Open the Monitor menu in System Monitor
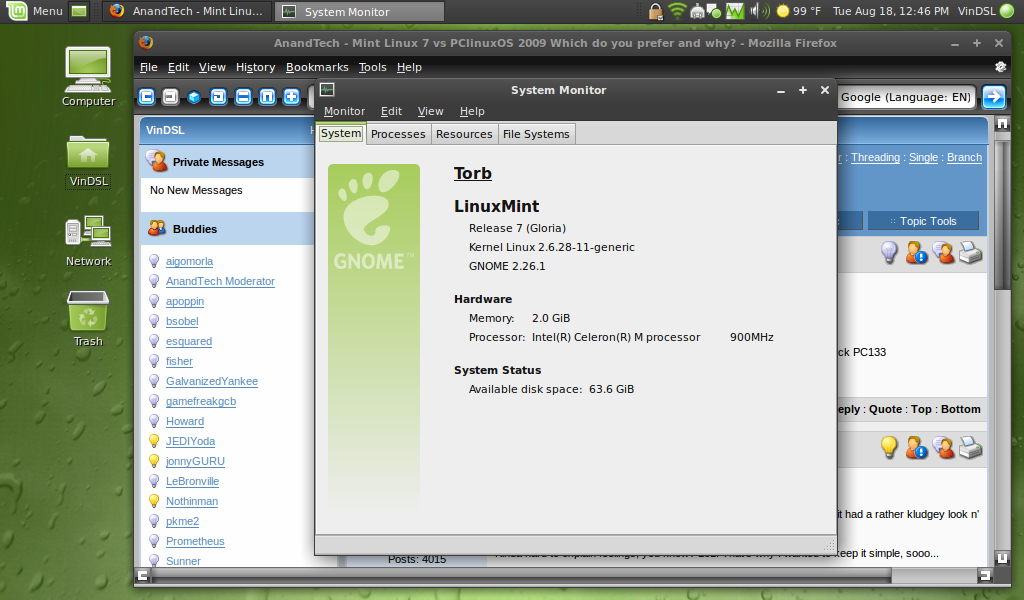Viewport: 1024px width, 600px height. (344, 111)
